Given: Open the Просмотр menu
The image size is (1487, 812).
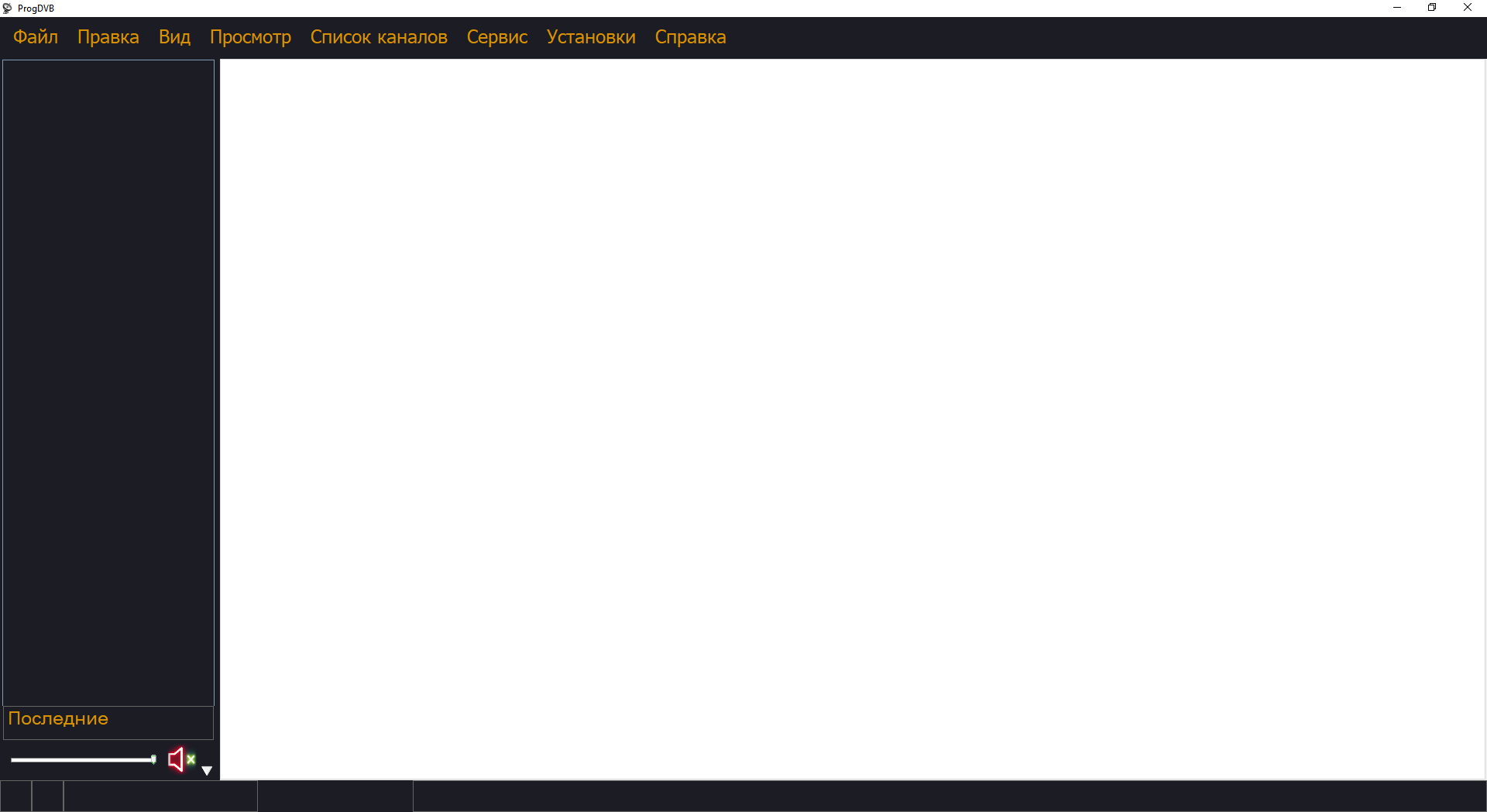Looking at the screenshot, I should pos(250,37).
